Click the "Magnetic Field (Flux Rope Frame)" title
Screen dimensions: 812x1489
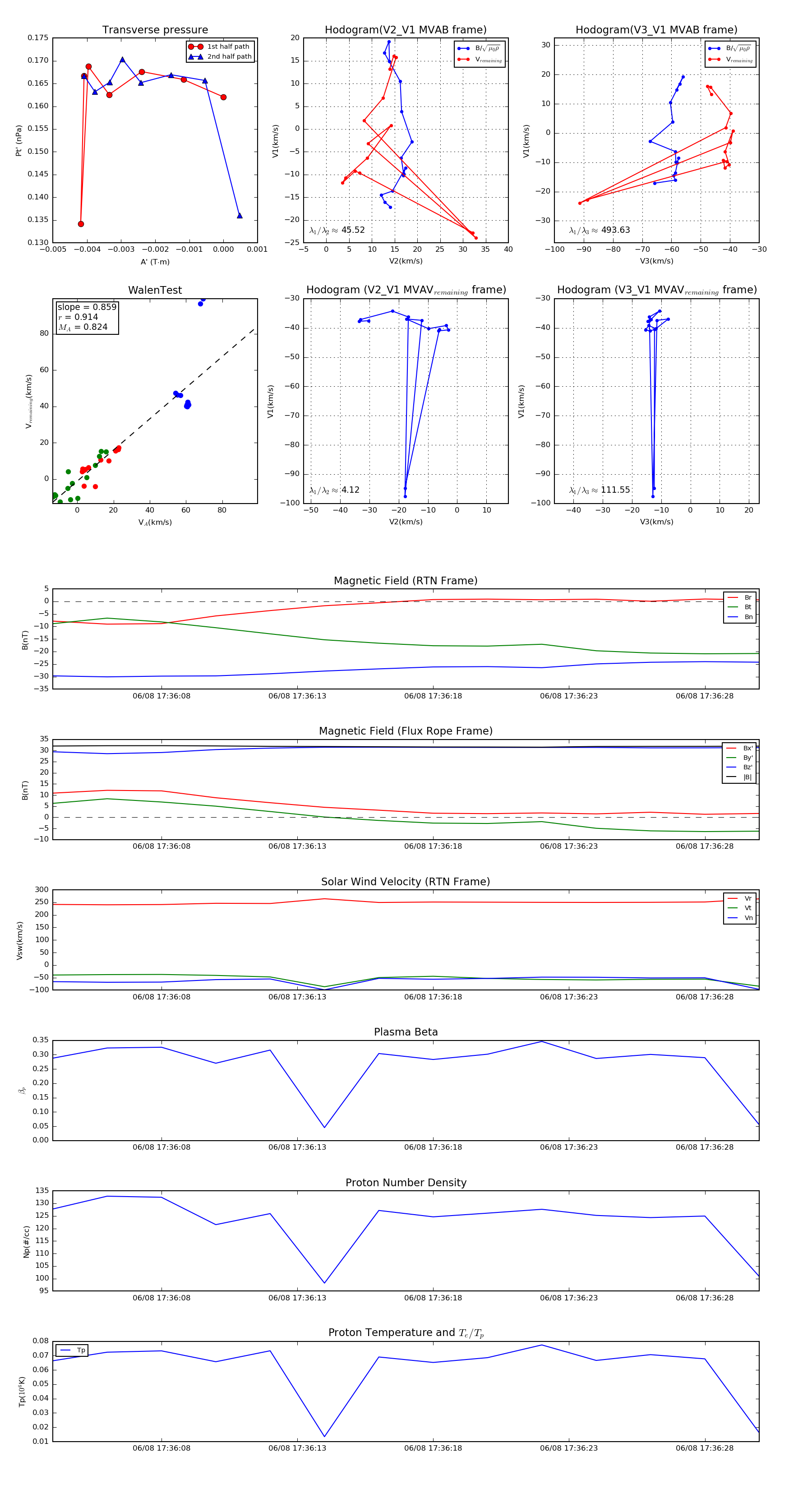(406, 731)
